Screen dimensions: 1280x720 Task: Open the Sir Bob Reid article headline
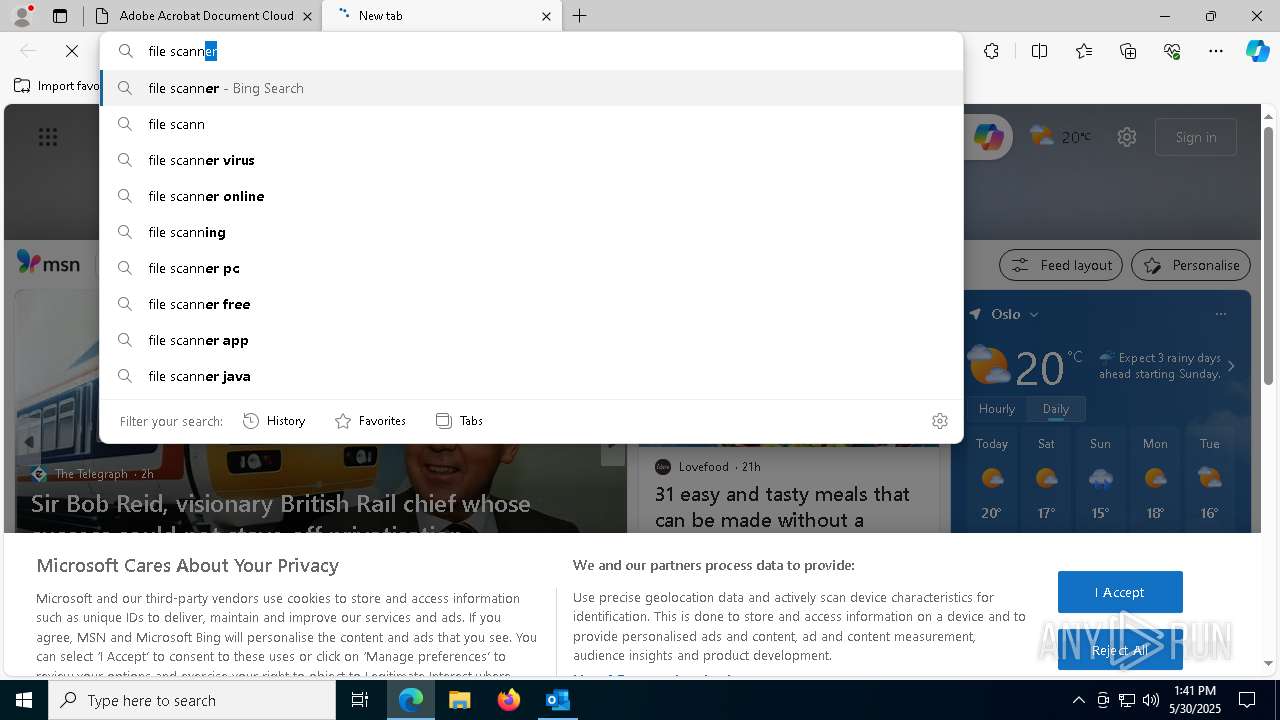pyautogui.click(x=281, y=503)
